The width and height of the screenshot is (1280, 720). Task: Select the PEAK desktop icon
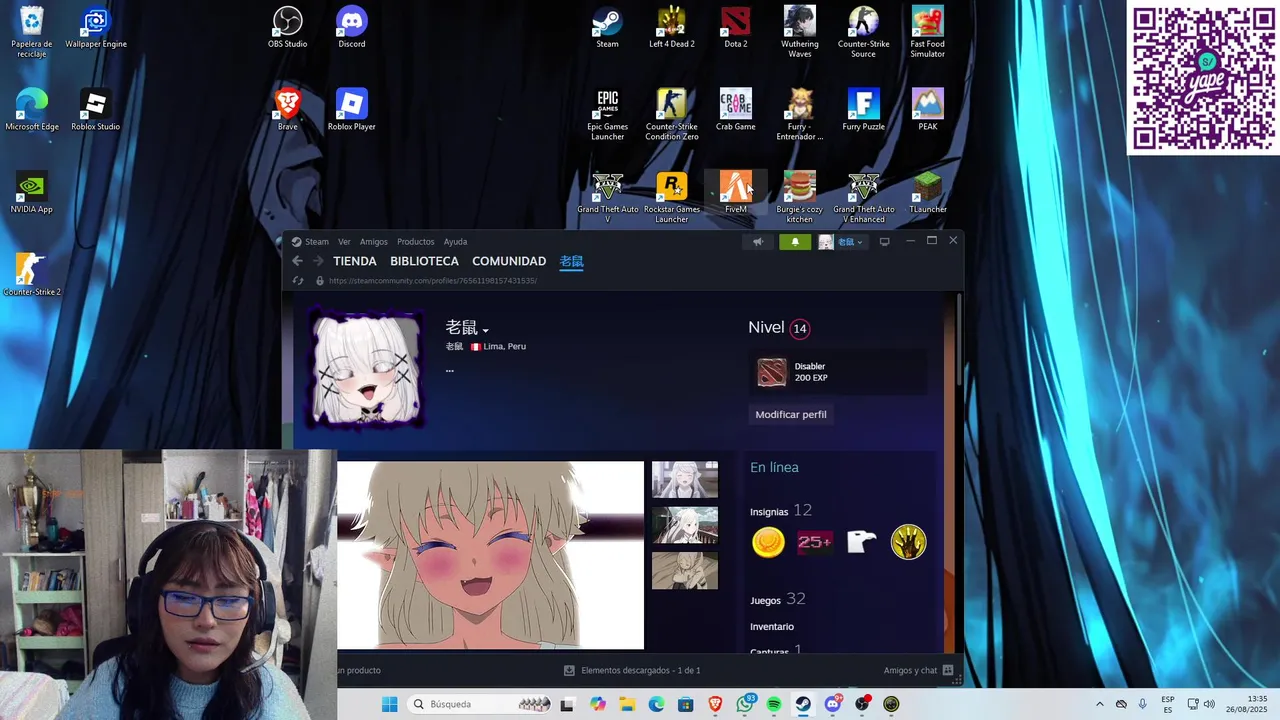(x=928, y=110)
